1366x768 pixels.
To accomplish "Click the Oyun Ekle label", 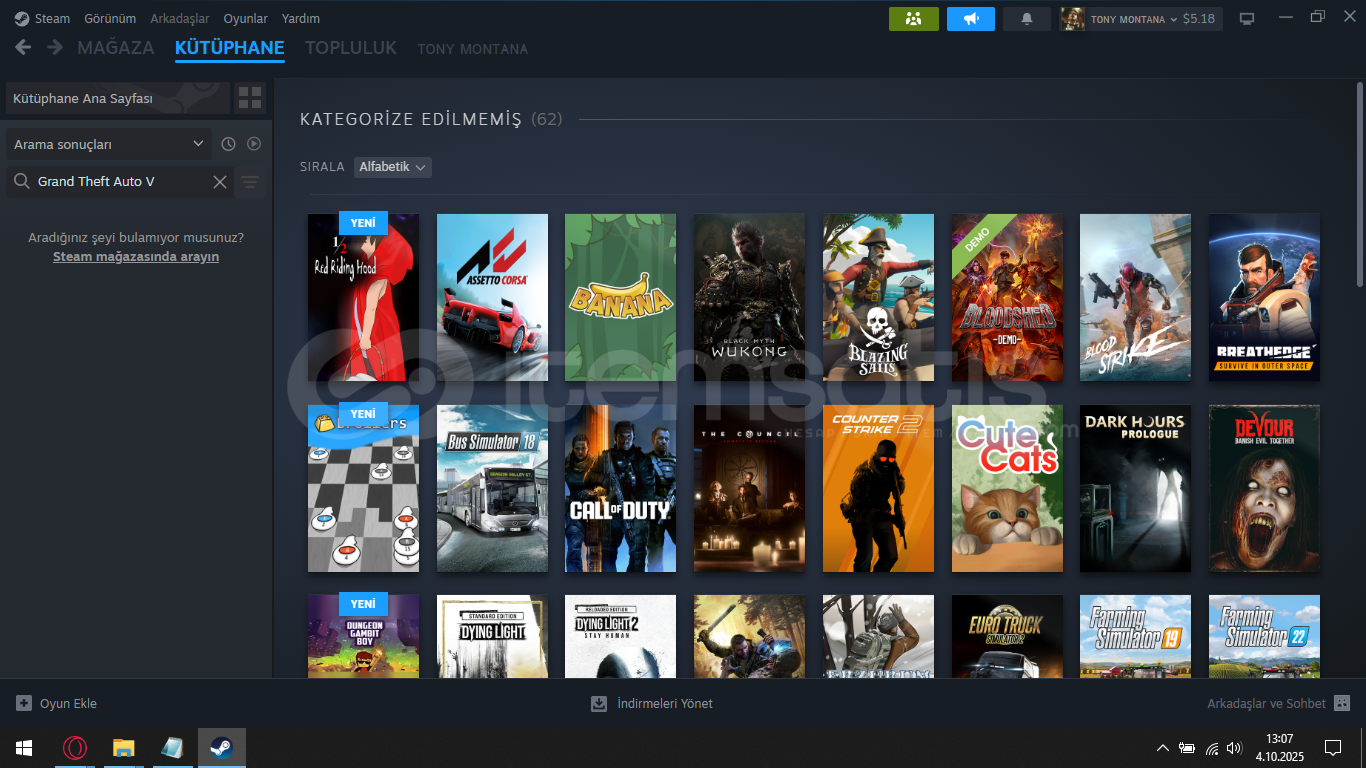I will [x=68, y=704].
